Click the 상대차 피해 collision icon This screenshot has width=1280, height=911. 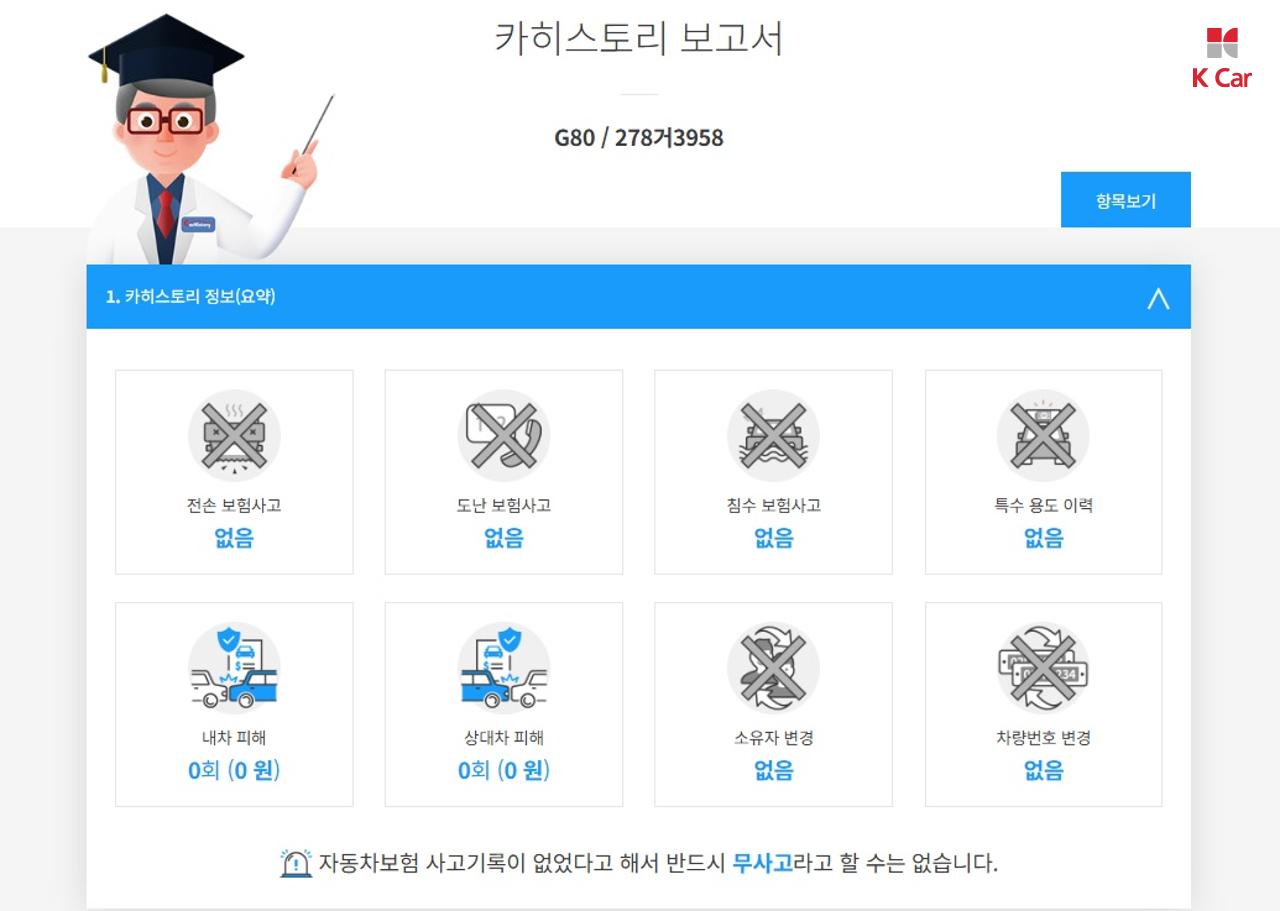[x=504, y=667]
